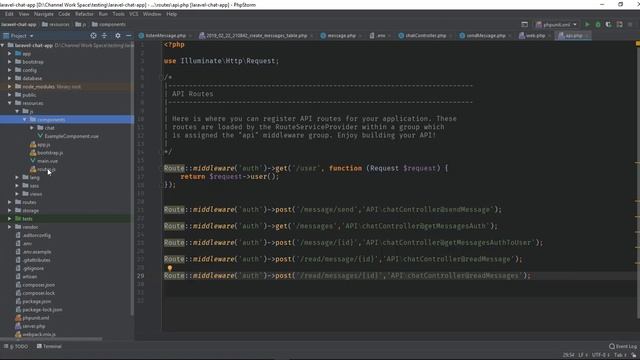Open the Refactor menu
The width and height of the screenshot is (640, 360).
[84, 14]
